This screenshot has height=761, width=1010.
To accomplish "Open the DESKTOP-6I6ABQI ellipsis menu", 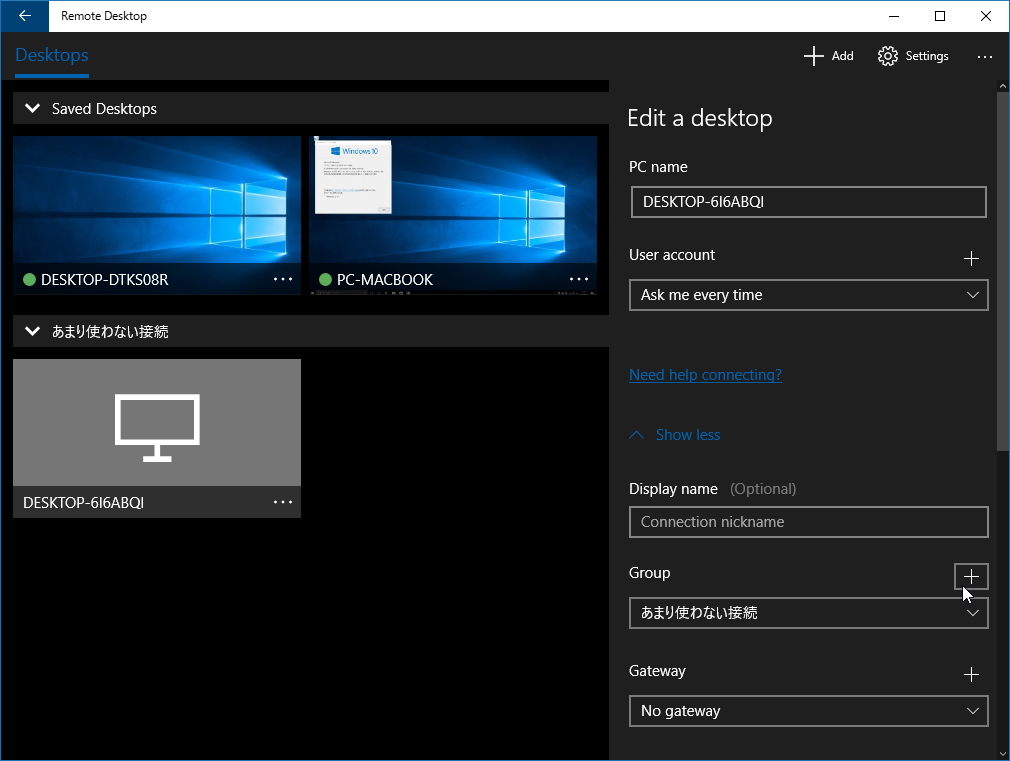I will coord(283,502).
